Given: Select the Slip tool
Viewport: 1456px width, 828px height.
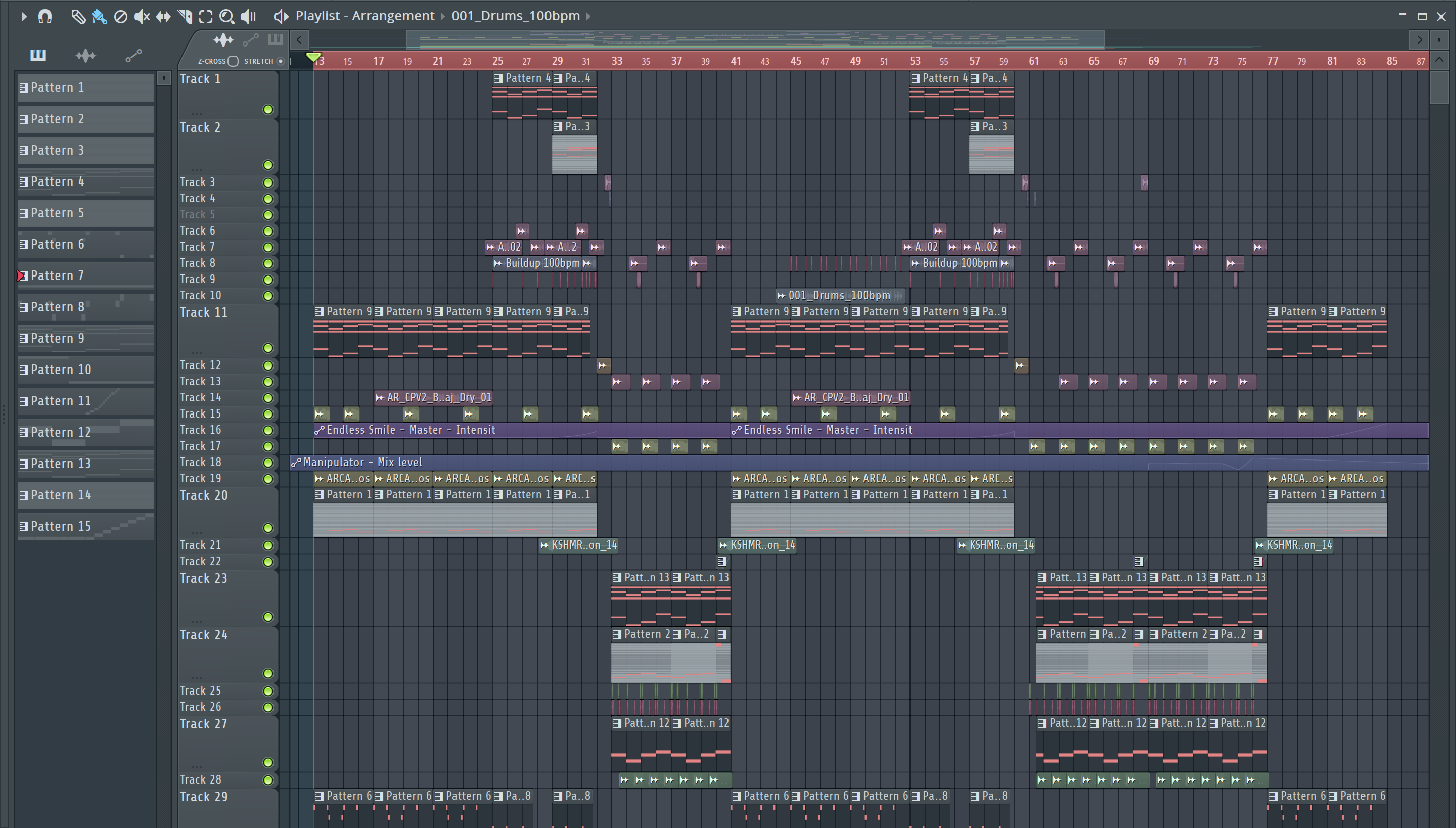Looking at the screenshot, I should coord(163,17).
